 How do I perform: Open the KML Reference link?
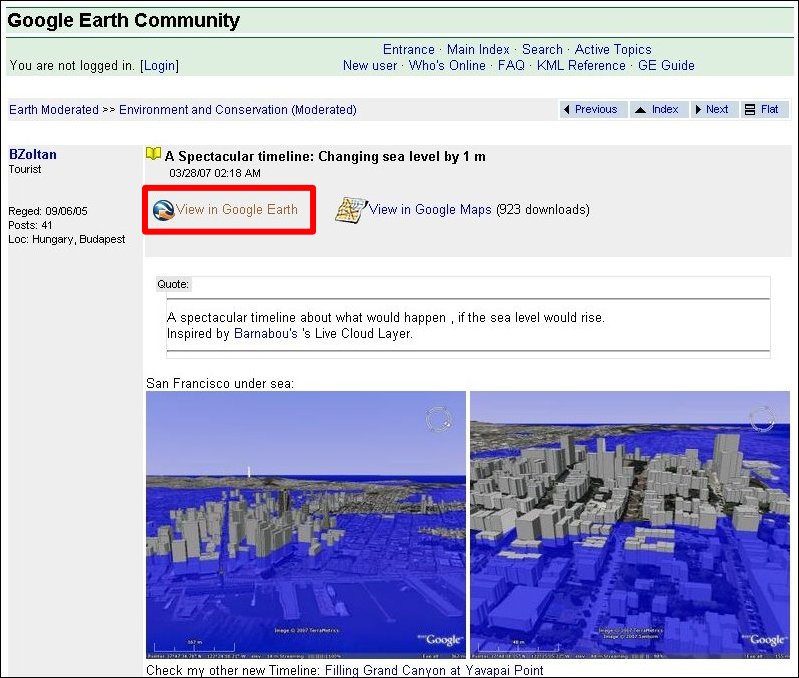(x=581, y=66)
